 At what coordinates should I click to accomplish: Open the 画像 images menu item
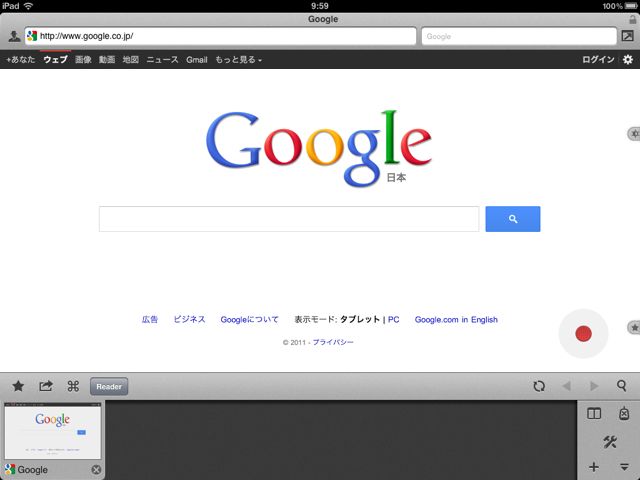tap(83, 60)
